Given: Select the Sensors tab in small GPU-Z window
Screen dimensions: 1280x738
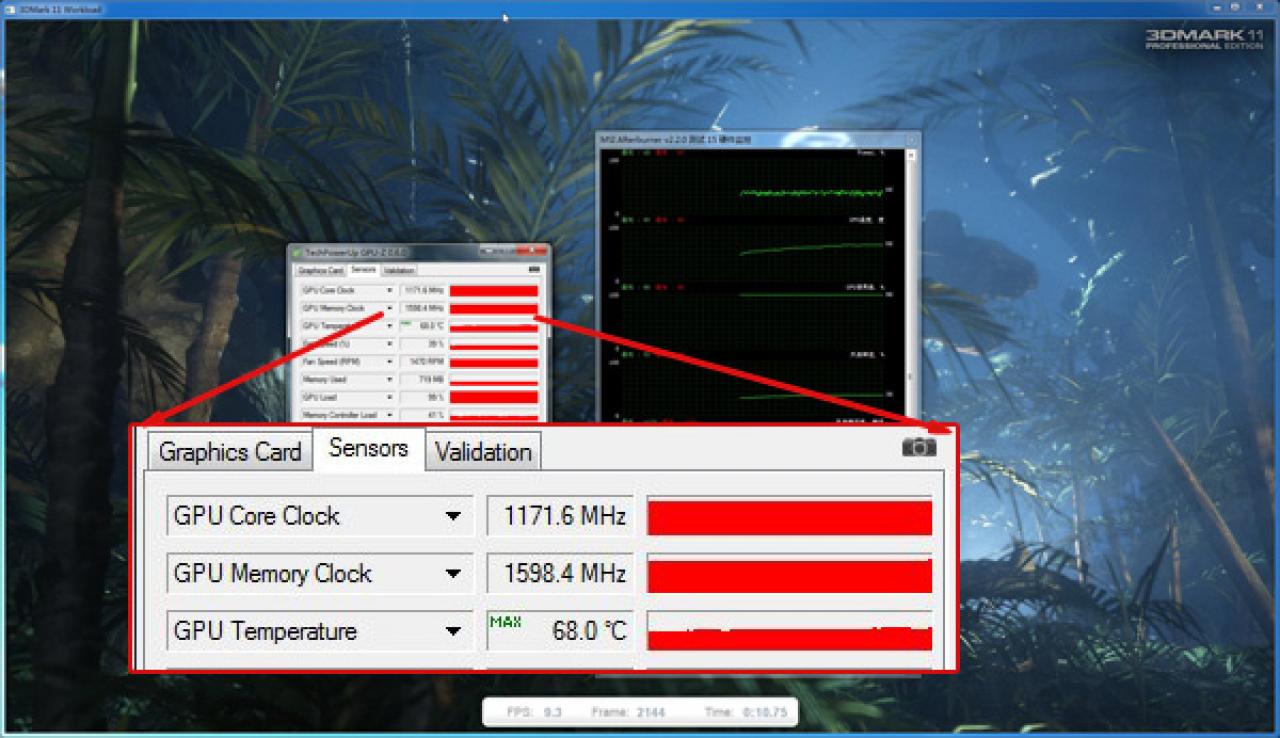Looking at the screenshot, I should point(364,270).
